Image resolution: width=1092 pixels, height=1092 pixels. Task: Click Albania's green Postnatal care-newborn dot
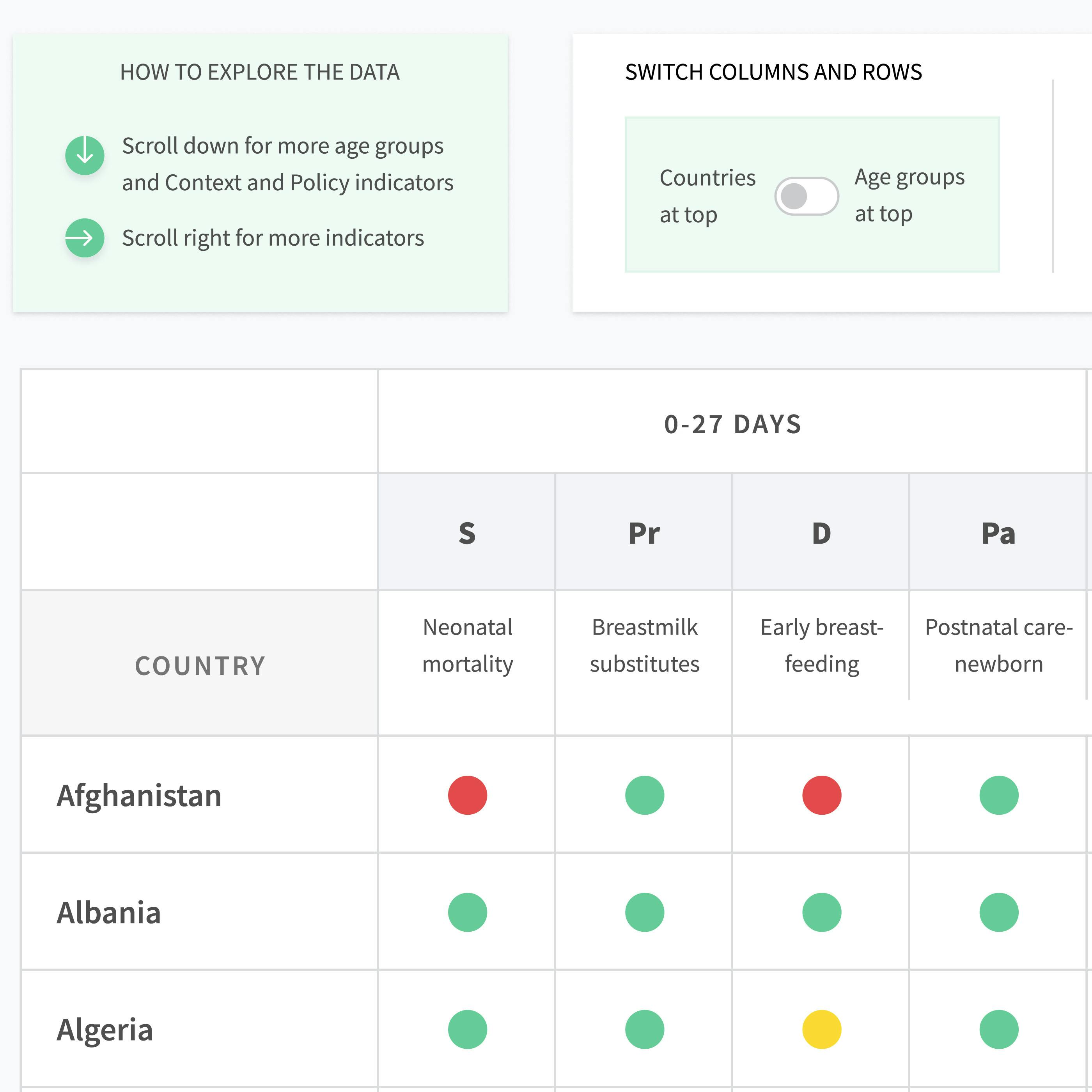(x=999, y=912)
